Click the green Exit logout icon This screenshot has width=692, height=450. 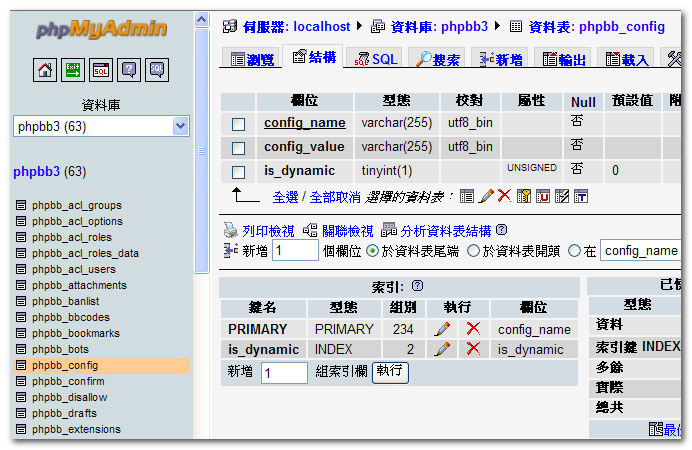click(73, 70)
